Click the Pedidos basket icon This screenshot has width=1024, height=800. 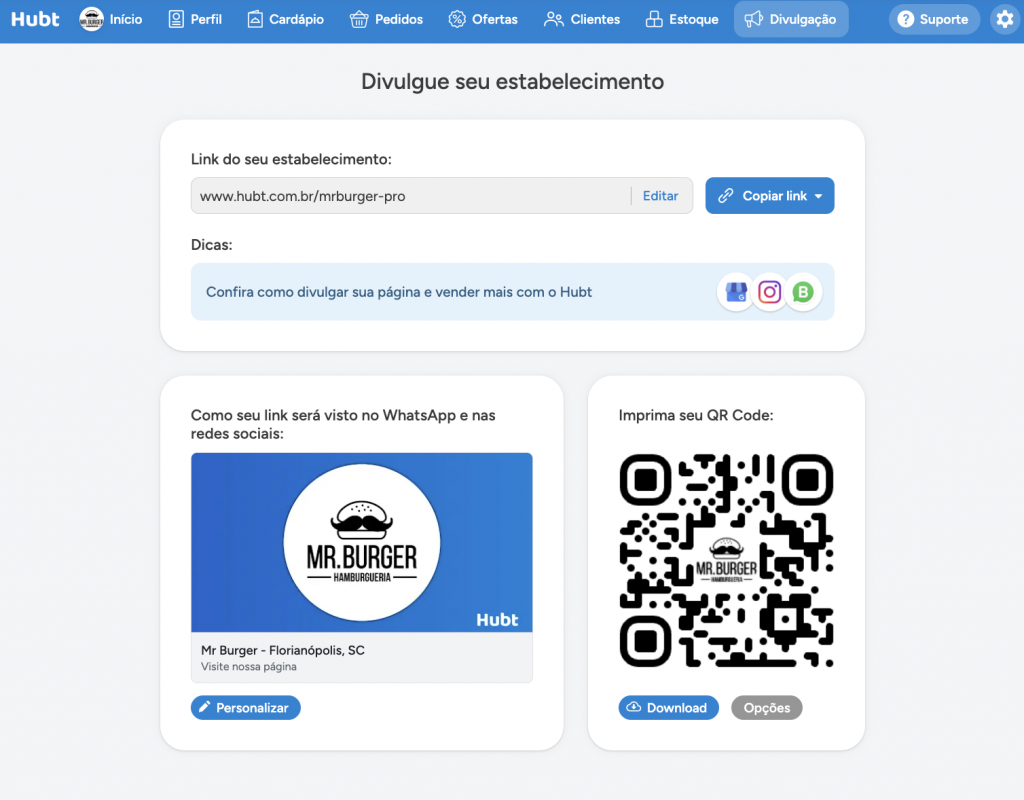359,19
